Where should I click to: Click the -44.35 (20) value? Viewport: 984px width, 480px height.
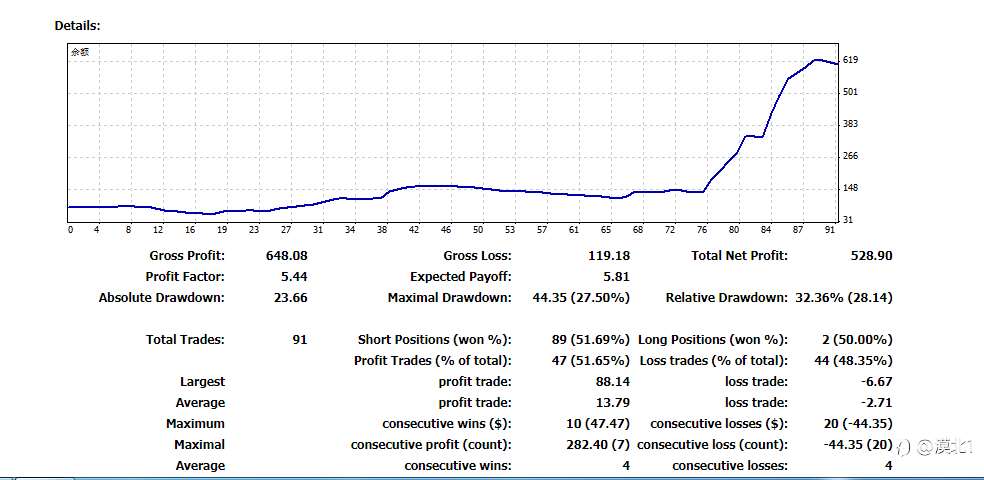(x=858, y=445)
